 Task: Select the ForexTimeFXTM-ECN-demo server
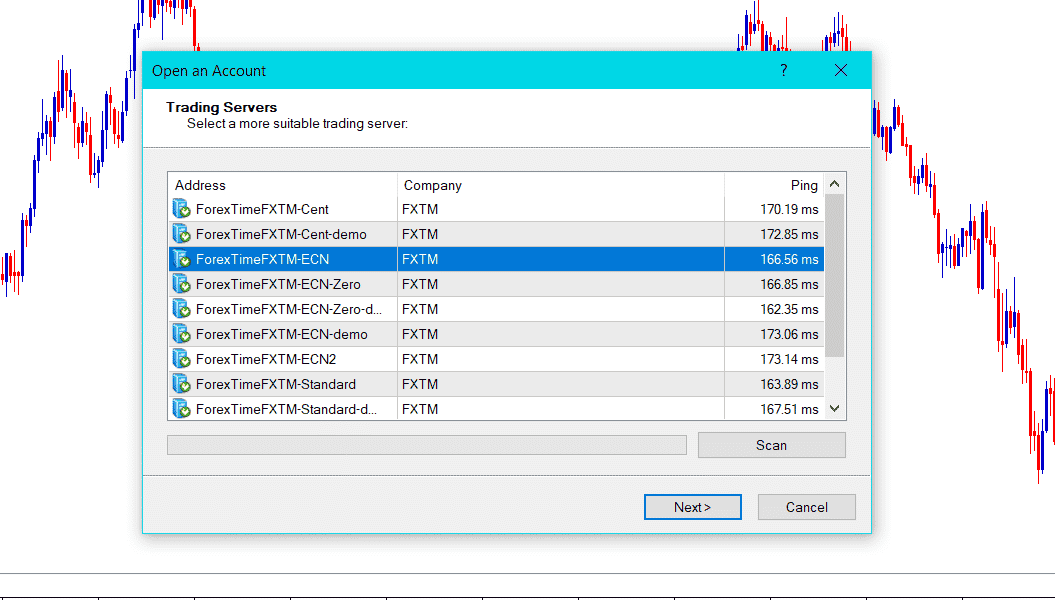(x=496, y=334)
